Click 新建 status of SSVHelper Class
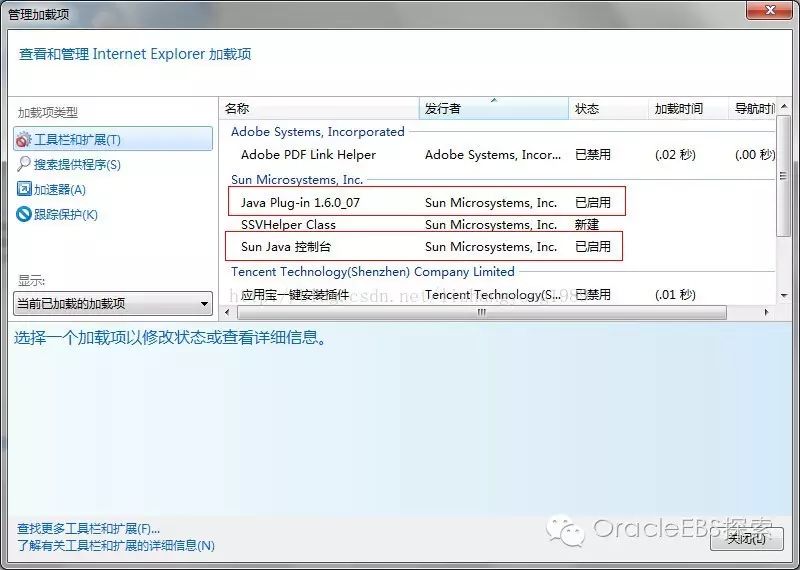The width and height of the screenshot is (800, 570). coord(587,225)
